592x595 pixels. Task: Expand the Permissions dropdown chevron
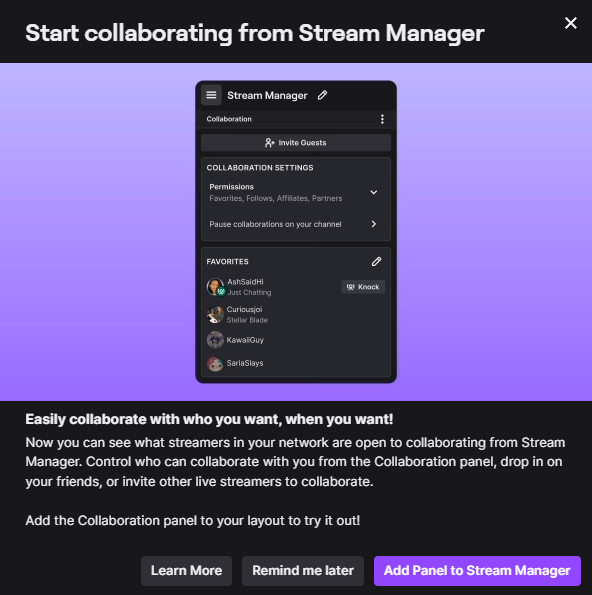[x=373, y=192]
